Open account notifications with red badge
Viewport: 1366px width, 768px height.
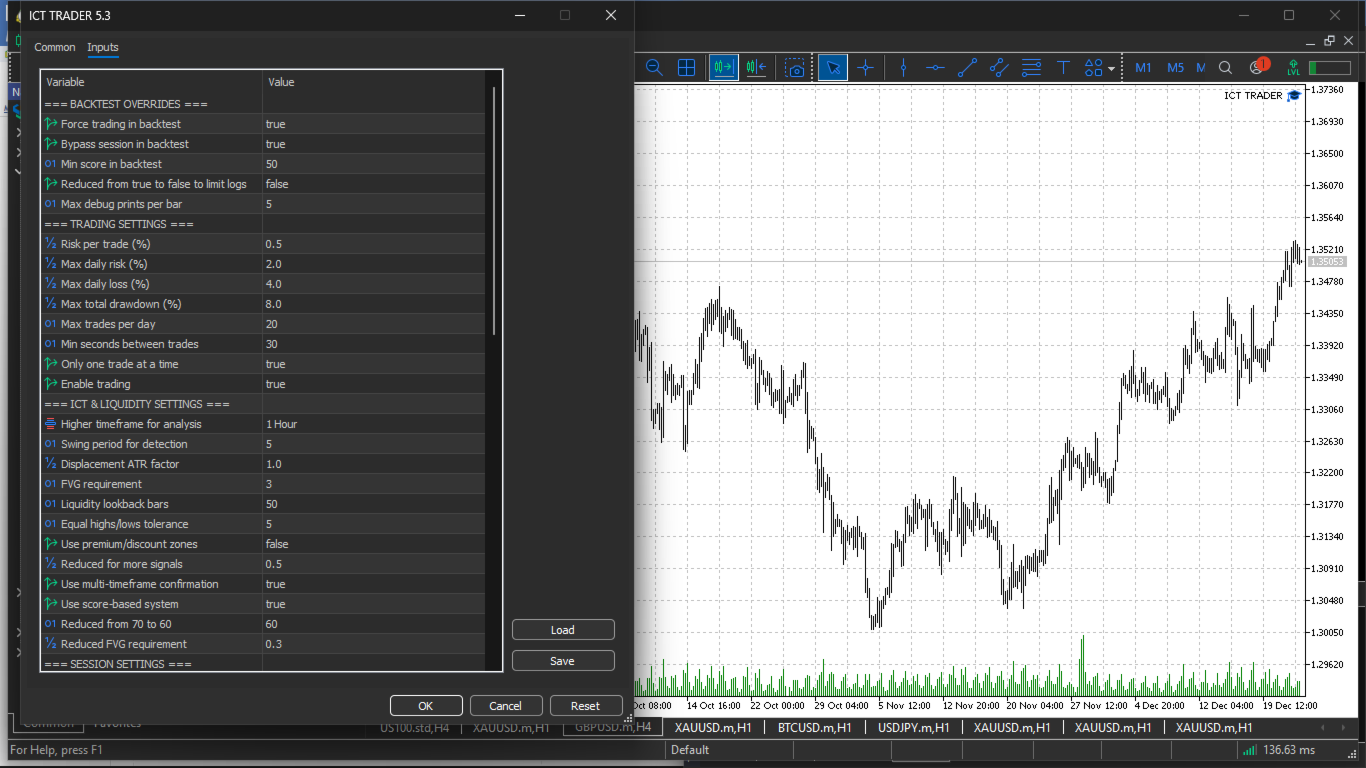coord(1258,67)
